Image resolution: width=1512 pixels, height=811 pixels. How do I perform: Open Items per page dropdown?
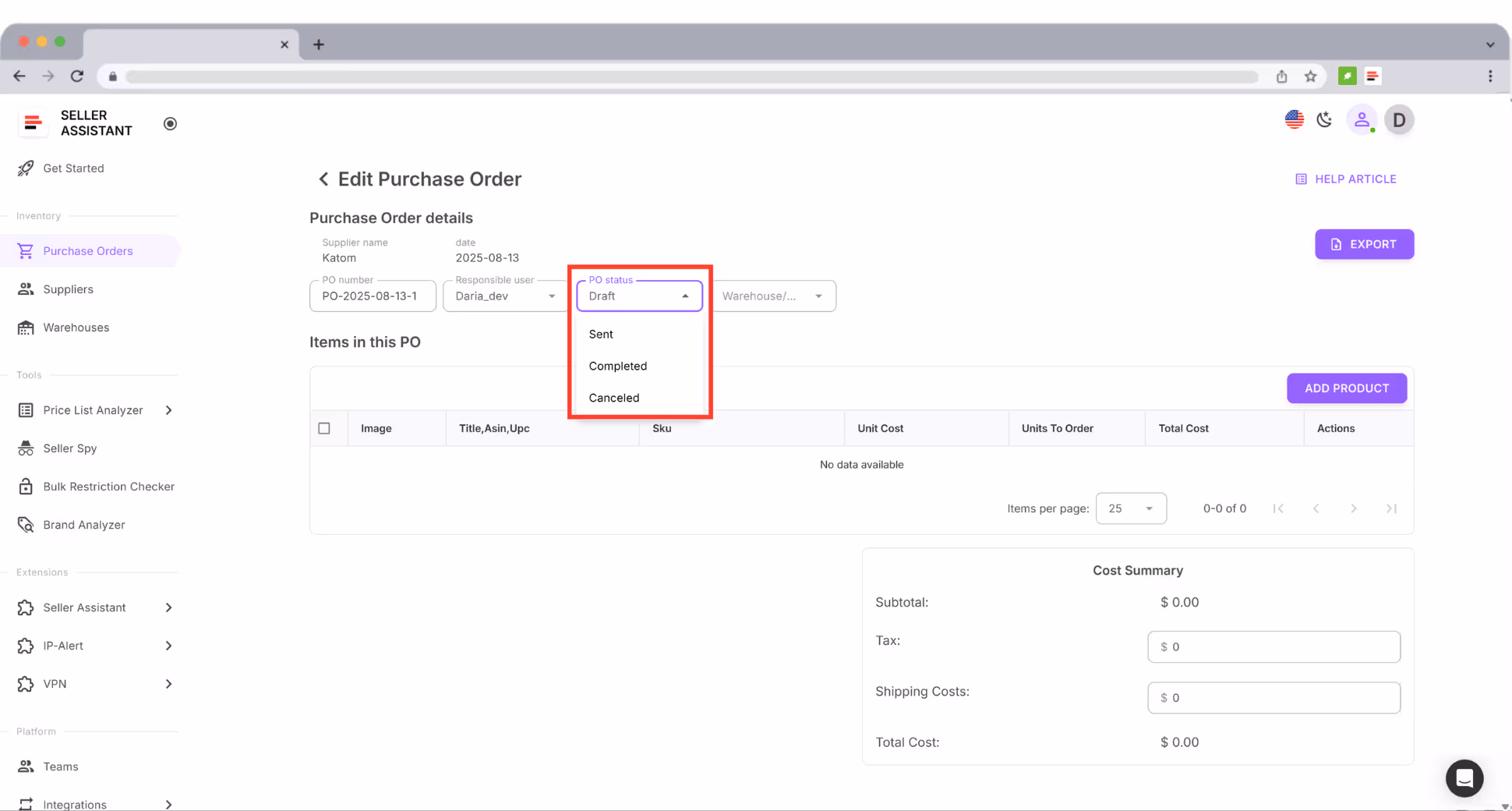(x=1130, y=508)
